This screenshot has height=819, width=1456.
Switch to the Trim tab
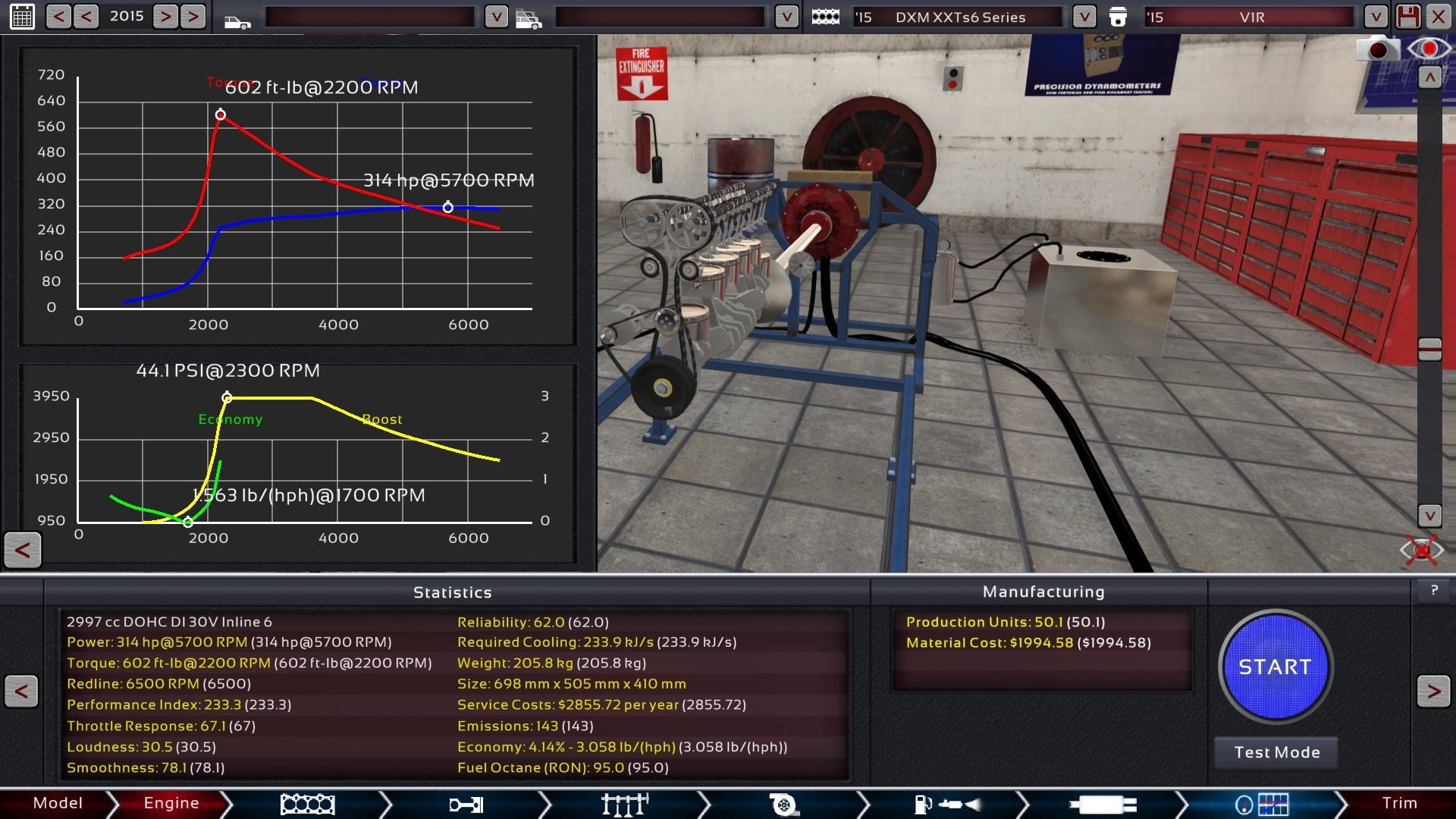pos(1399,803)
